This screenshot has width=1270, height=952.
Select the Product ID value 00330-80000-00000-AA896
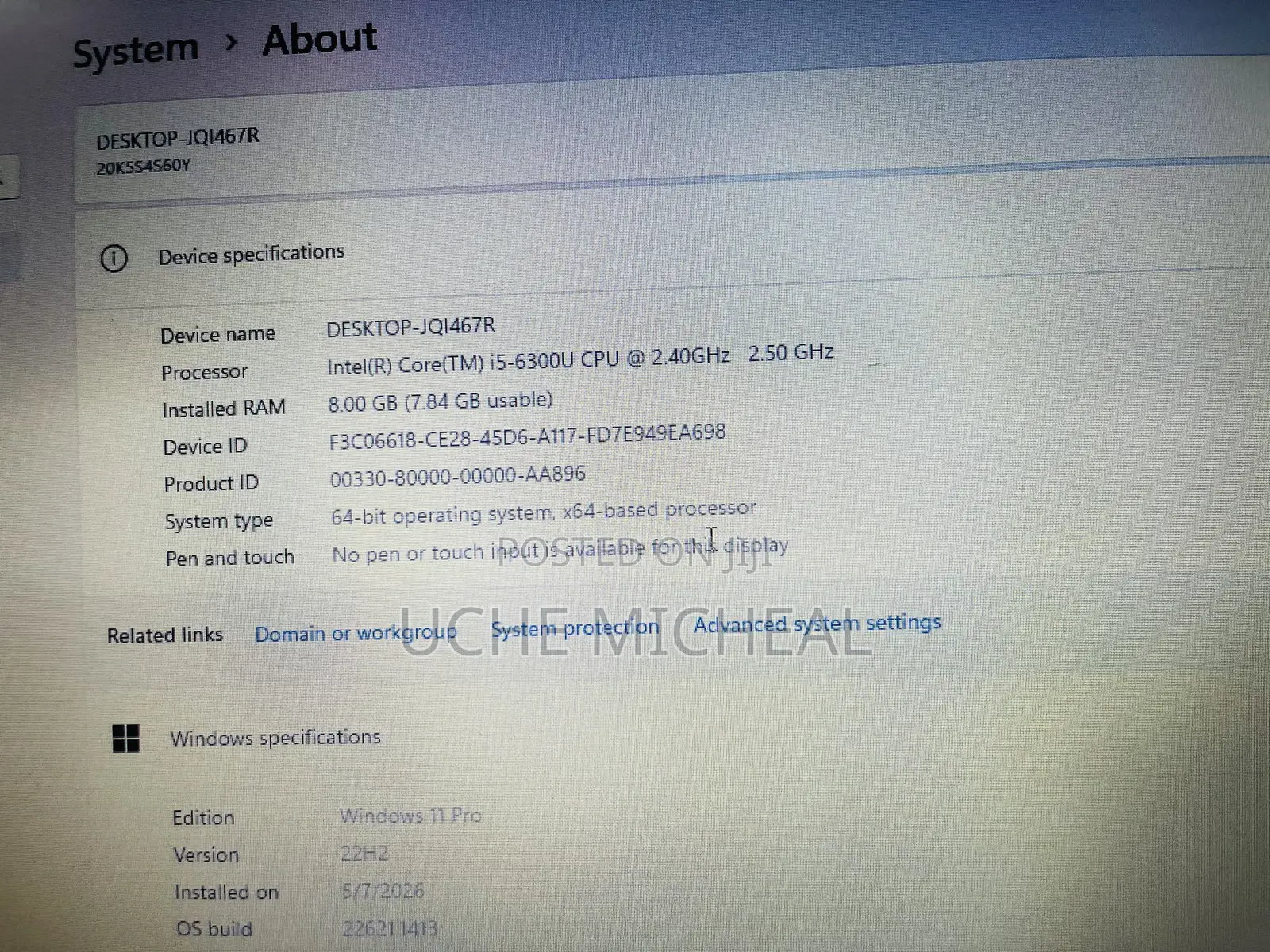coord(458,477)
